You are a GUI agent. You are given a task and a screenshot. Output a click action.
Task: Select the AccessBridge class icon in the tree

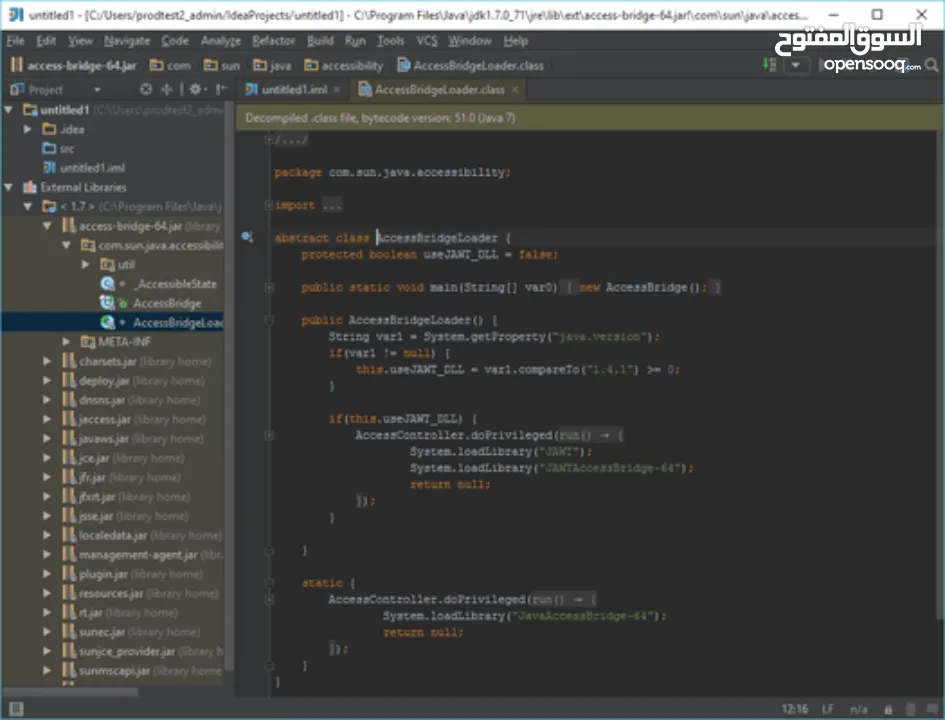point(108,303)
